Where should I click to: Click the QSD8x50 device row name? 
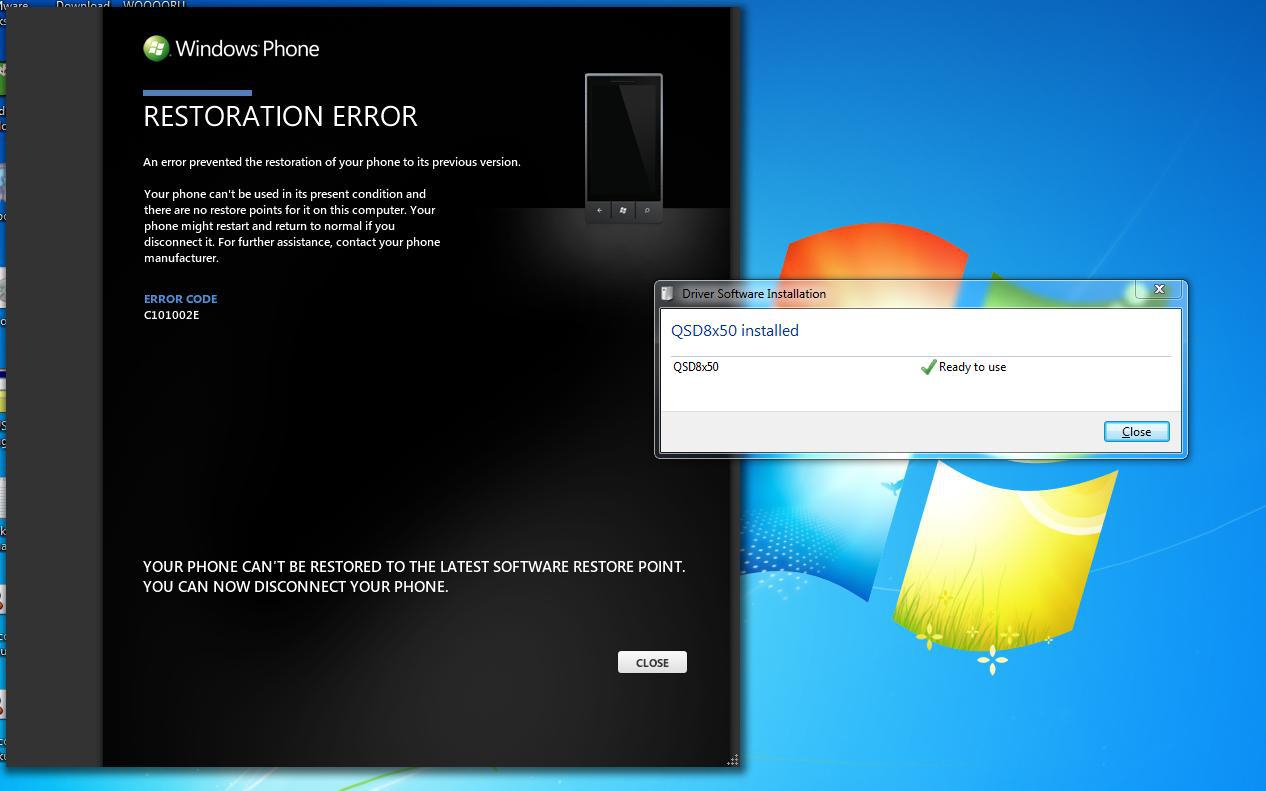(x=696, y=367)
